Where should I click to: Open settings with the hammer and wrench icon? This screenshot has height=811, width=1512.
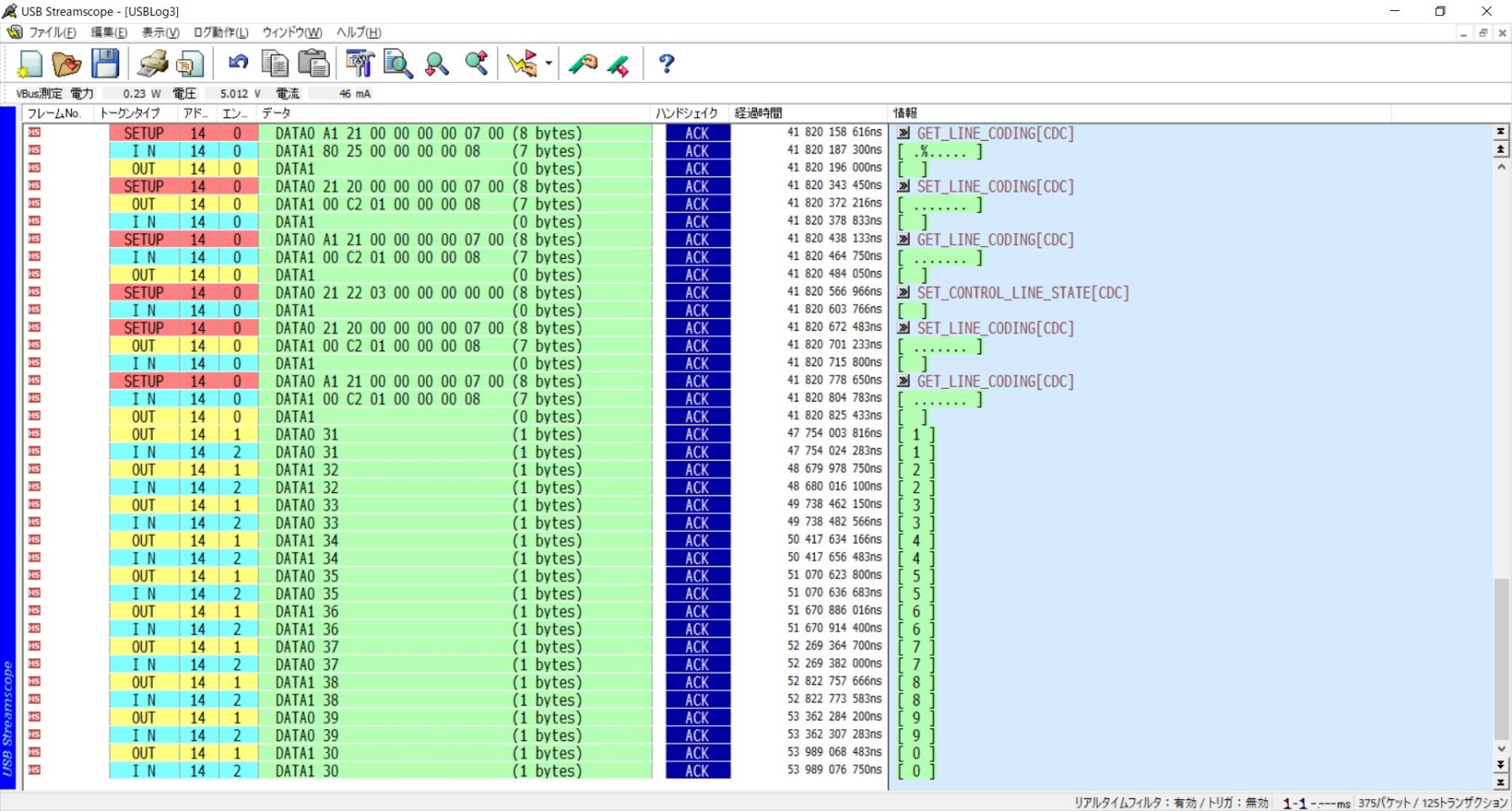[x=359, y=64]
